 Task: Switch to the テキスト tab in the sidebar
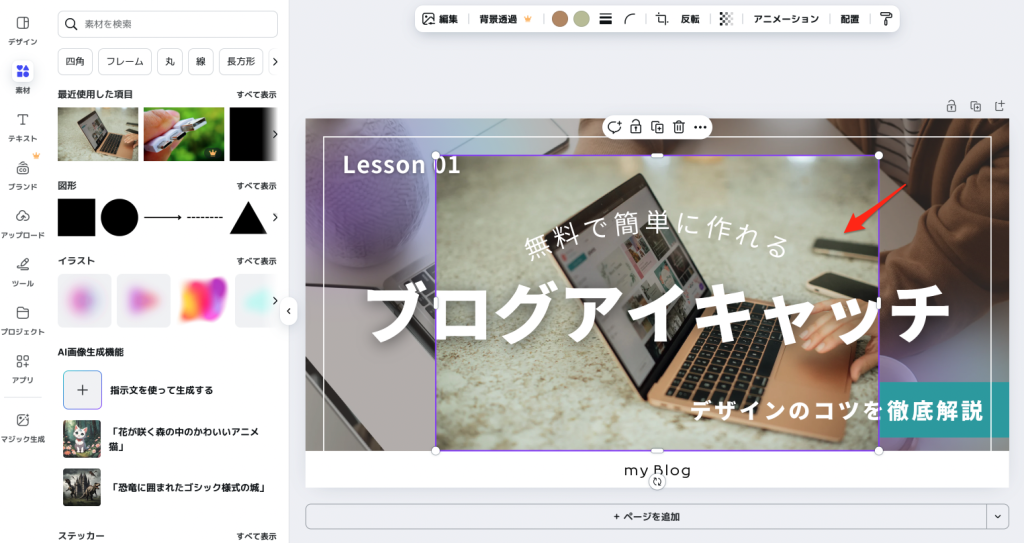pyautogui.click(x=23, y=126)
